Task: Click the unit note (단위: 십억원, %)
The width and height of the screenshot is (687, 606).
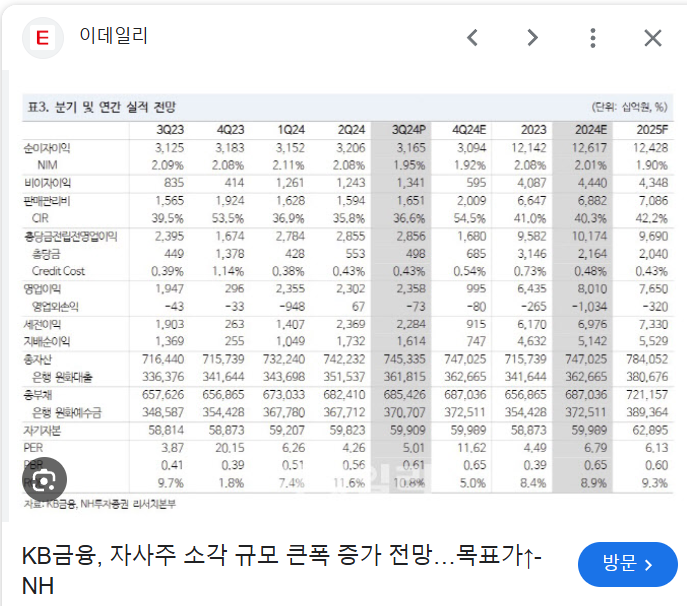Action: [630, 107]
